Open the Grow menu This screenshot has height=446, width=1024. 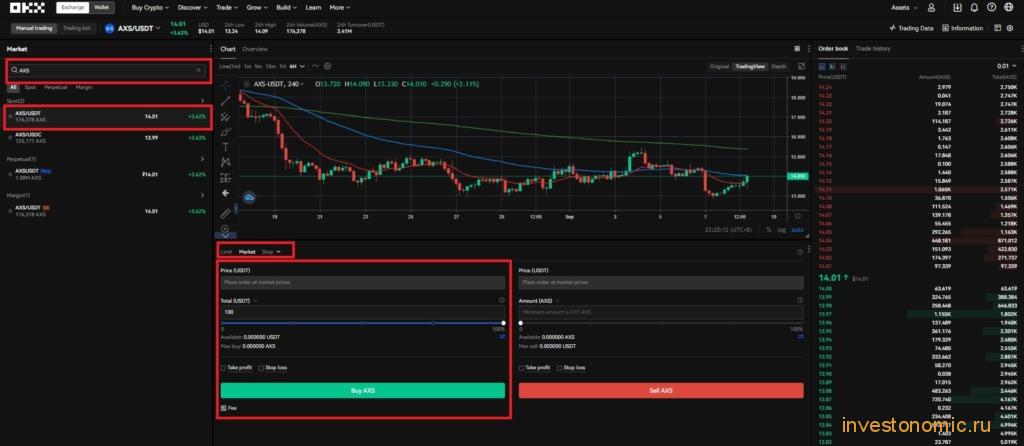(257, 8)
